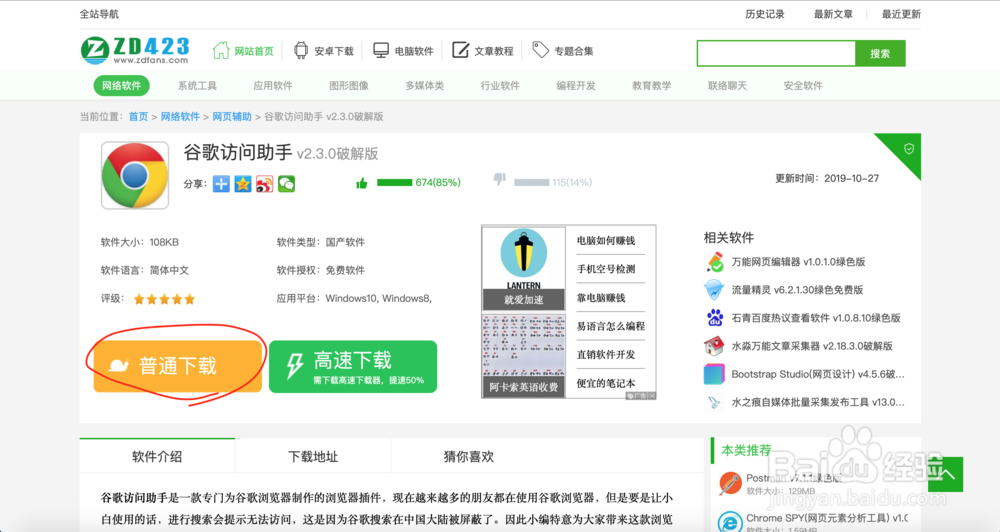Open 全站导航 link
The width and height of the screenshot is (1000, 532).
point(99,14)
